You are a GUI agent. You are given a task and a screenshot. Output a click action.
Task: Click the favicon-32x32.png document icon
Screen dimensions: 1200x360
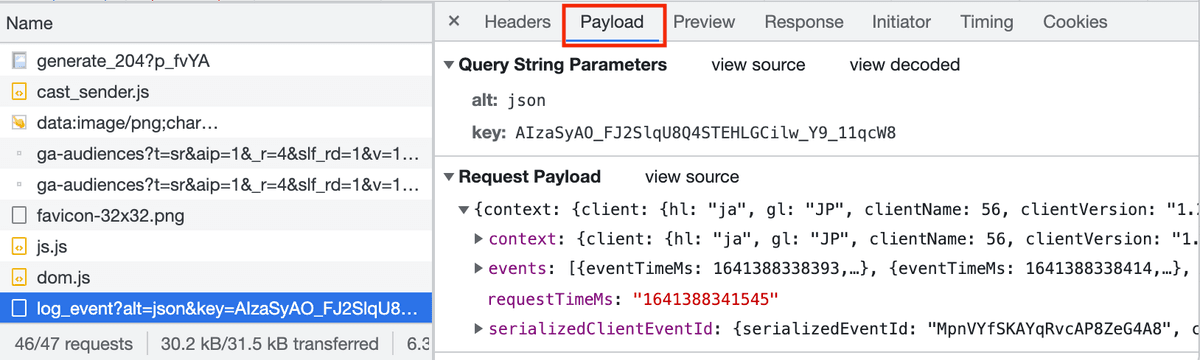tap(19, 215)
